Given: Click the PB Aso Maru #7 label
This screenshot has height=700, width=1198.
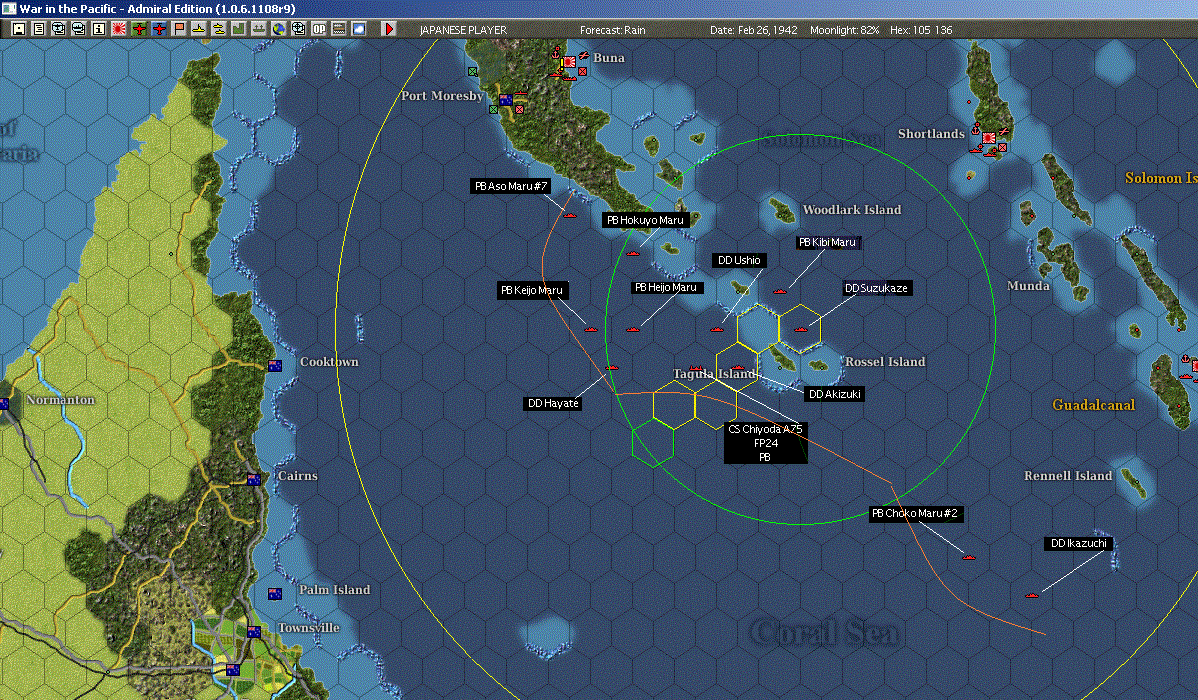Looking at the screenshot, I should point(511,186).
